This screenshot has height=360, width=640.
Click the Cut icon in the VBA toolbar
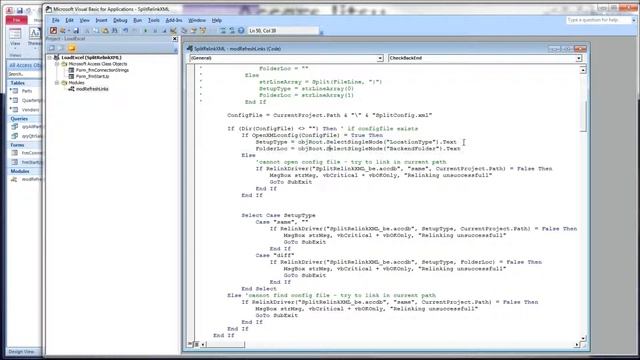coord(87,31)
